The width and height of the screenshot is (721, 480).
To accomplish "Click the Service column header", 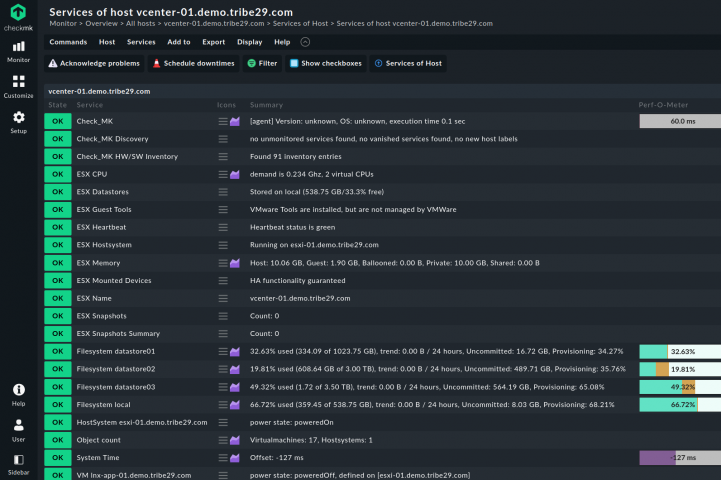I will [89, 105].
